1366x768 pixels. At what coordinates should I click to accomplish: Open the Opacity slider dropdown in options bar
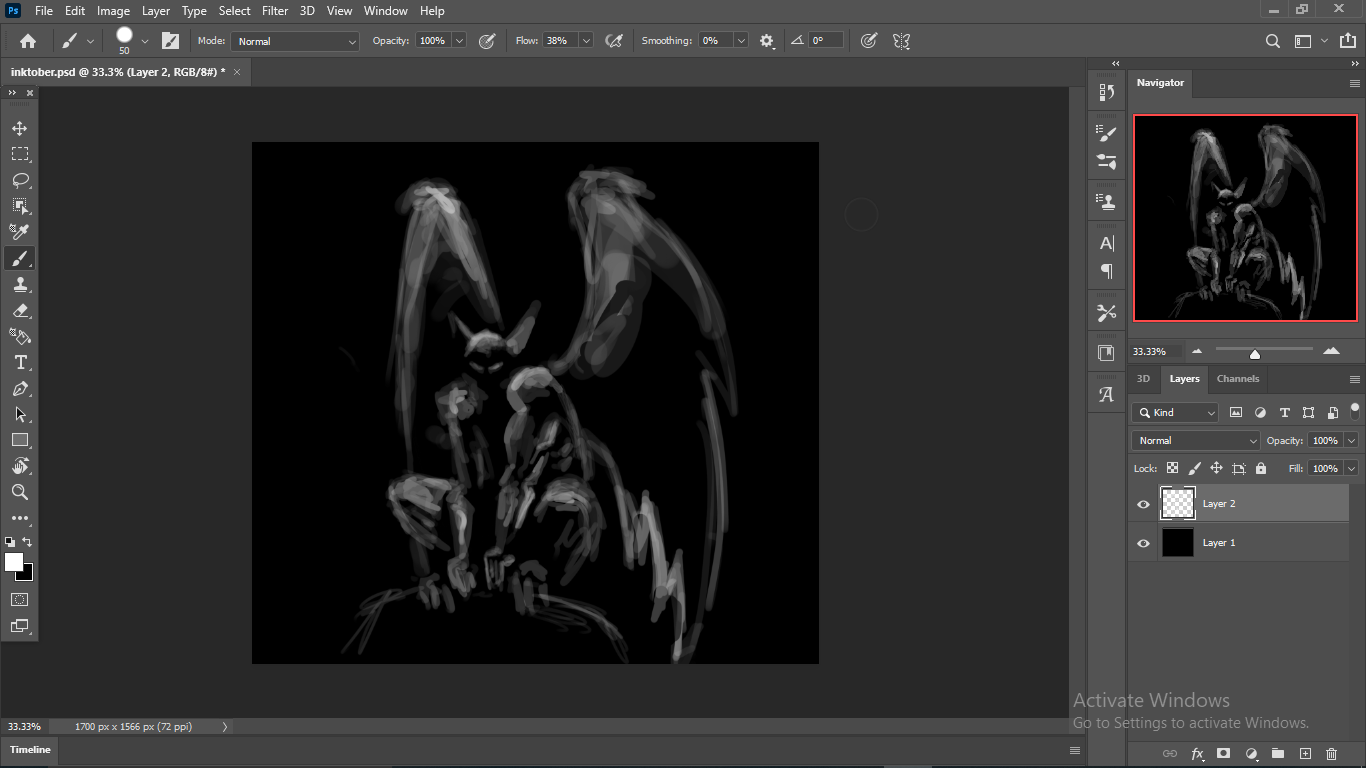459,41
